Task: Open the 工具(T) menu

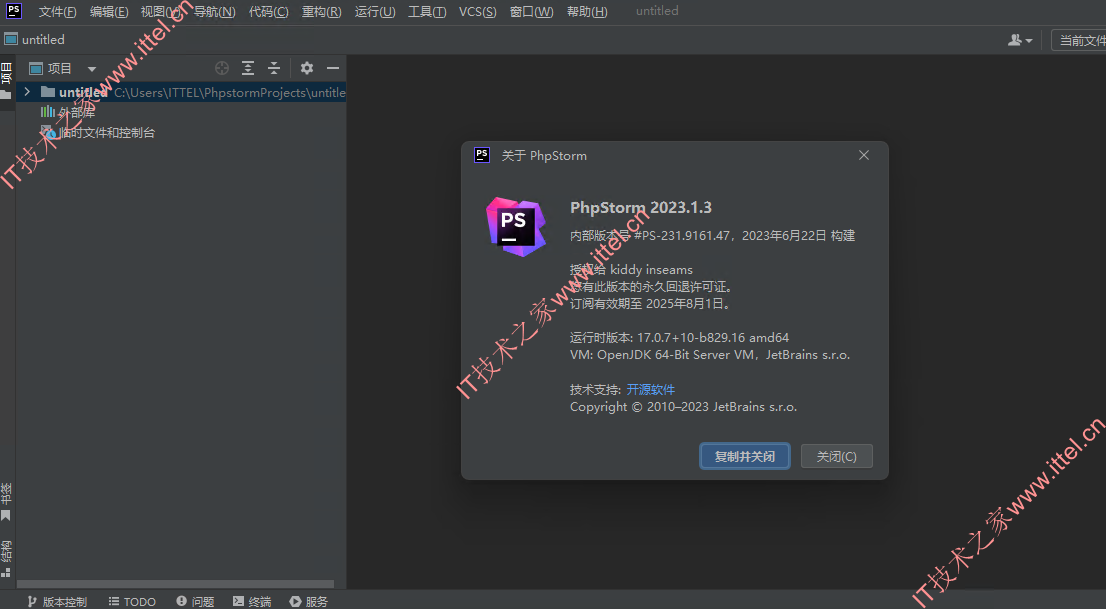Action: 427,11
